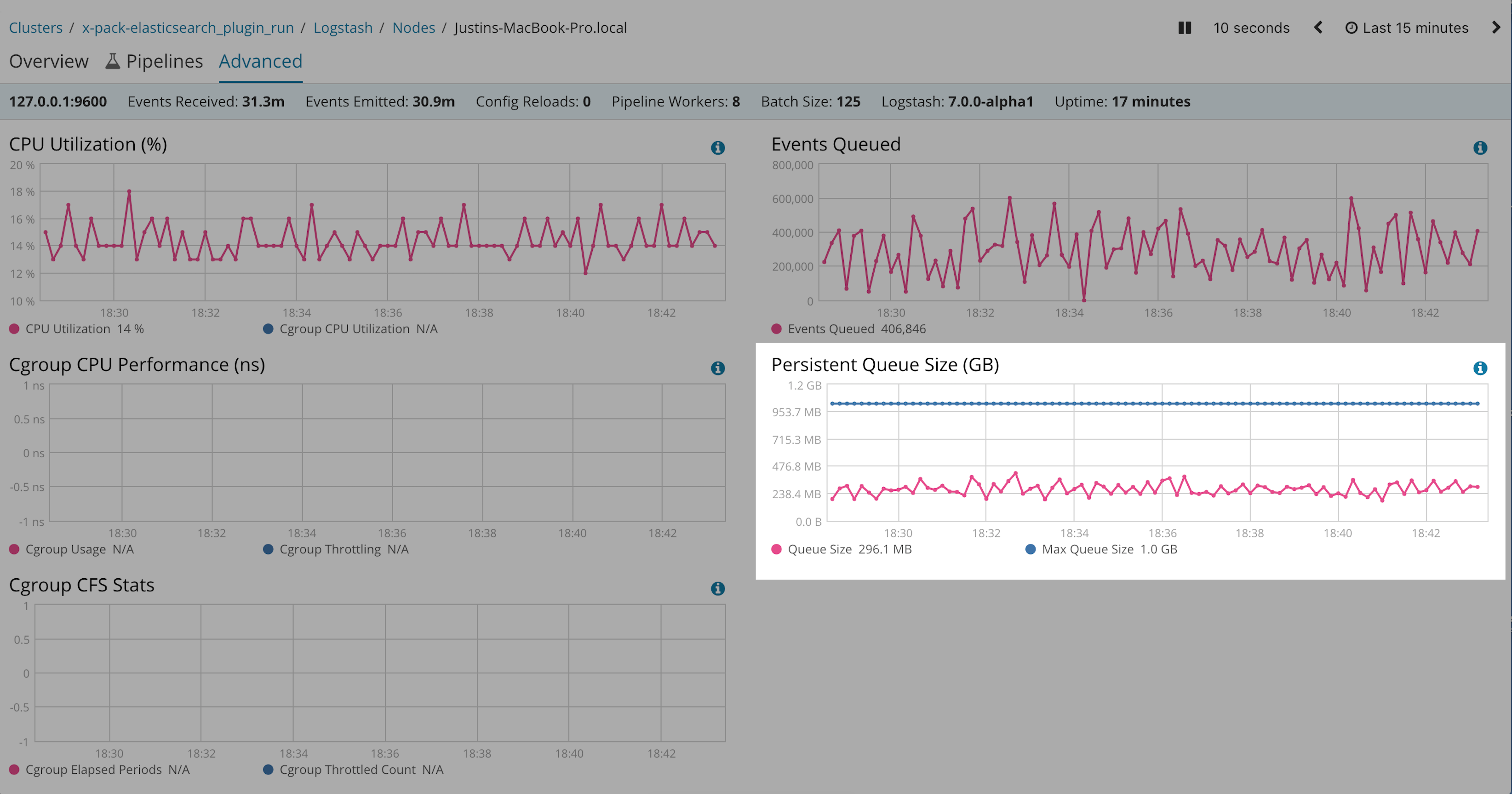
Task: Toggle Cgroup CPU Utilization legend series
Action: (x=350, y=329)
